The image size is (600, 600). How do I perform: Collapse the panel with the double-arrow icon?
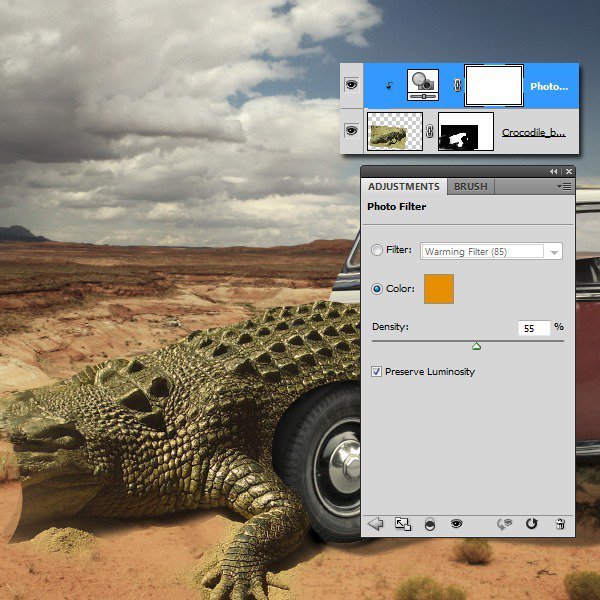553,171
